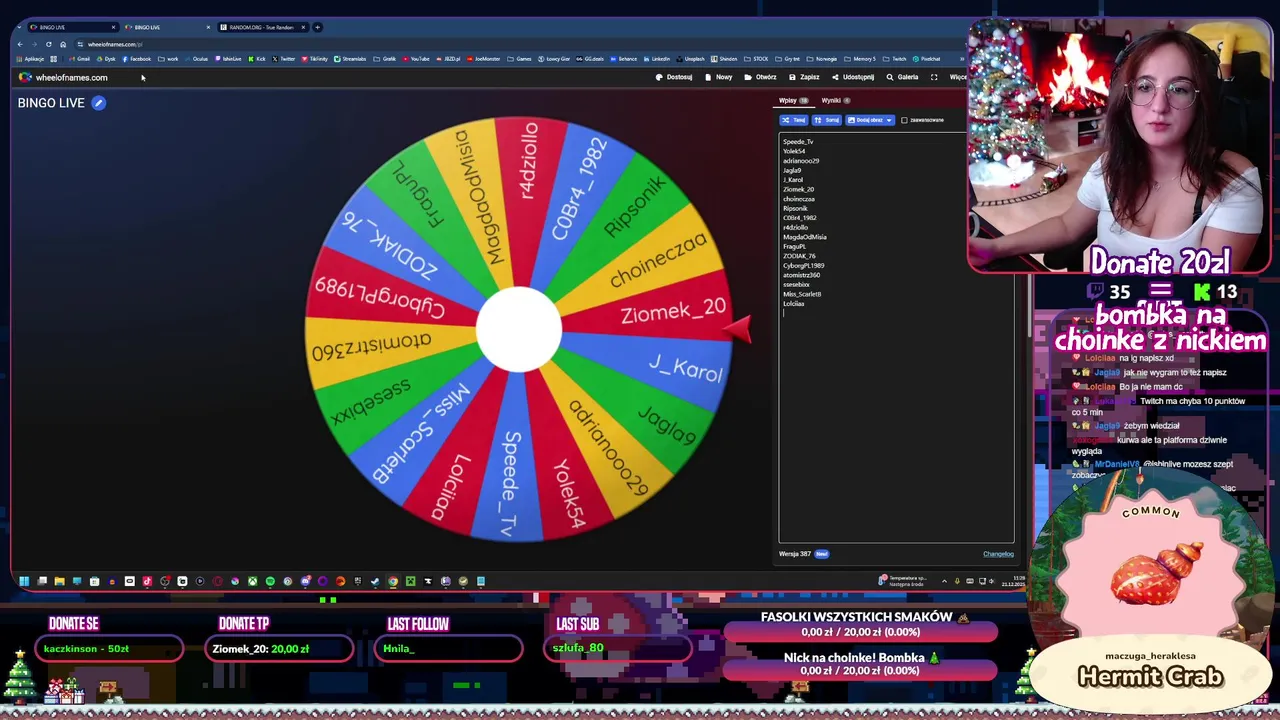1280x720 pixels.
Task: Edit the BINGO LIVE title with the pencil icon
Action: coord(98,103)
